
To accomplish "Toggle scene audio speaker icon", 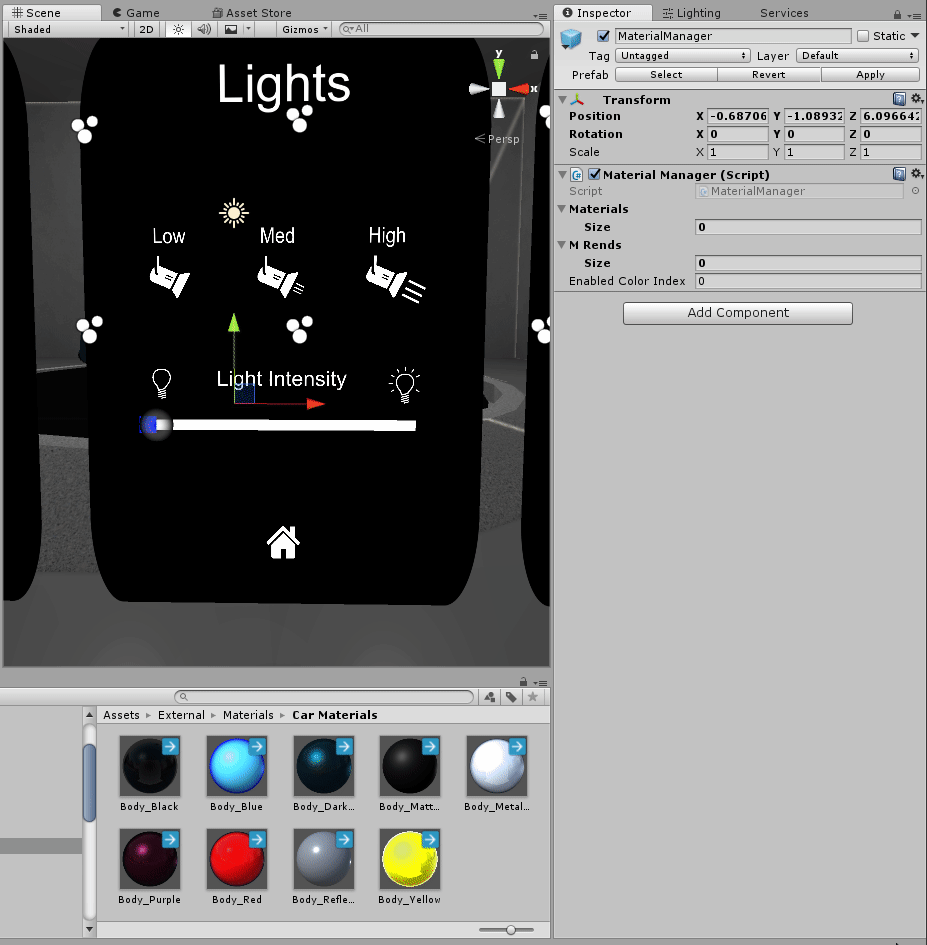I will pos(204,30).
